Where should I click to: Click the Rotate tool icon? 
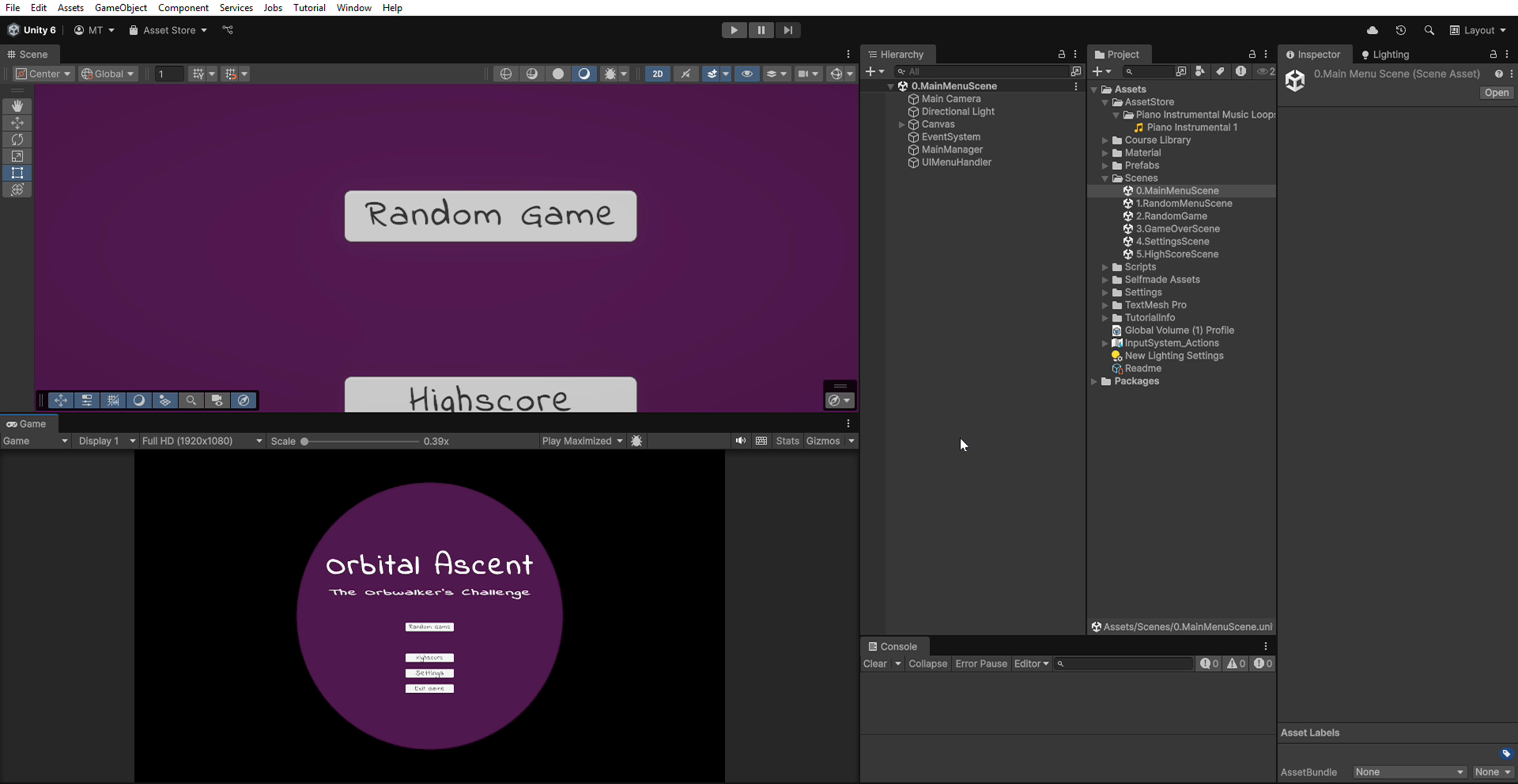tap(17, 140)
